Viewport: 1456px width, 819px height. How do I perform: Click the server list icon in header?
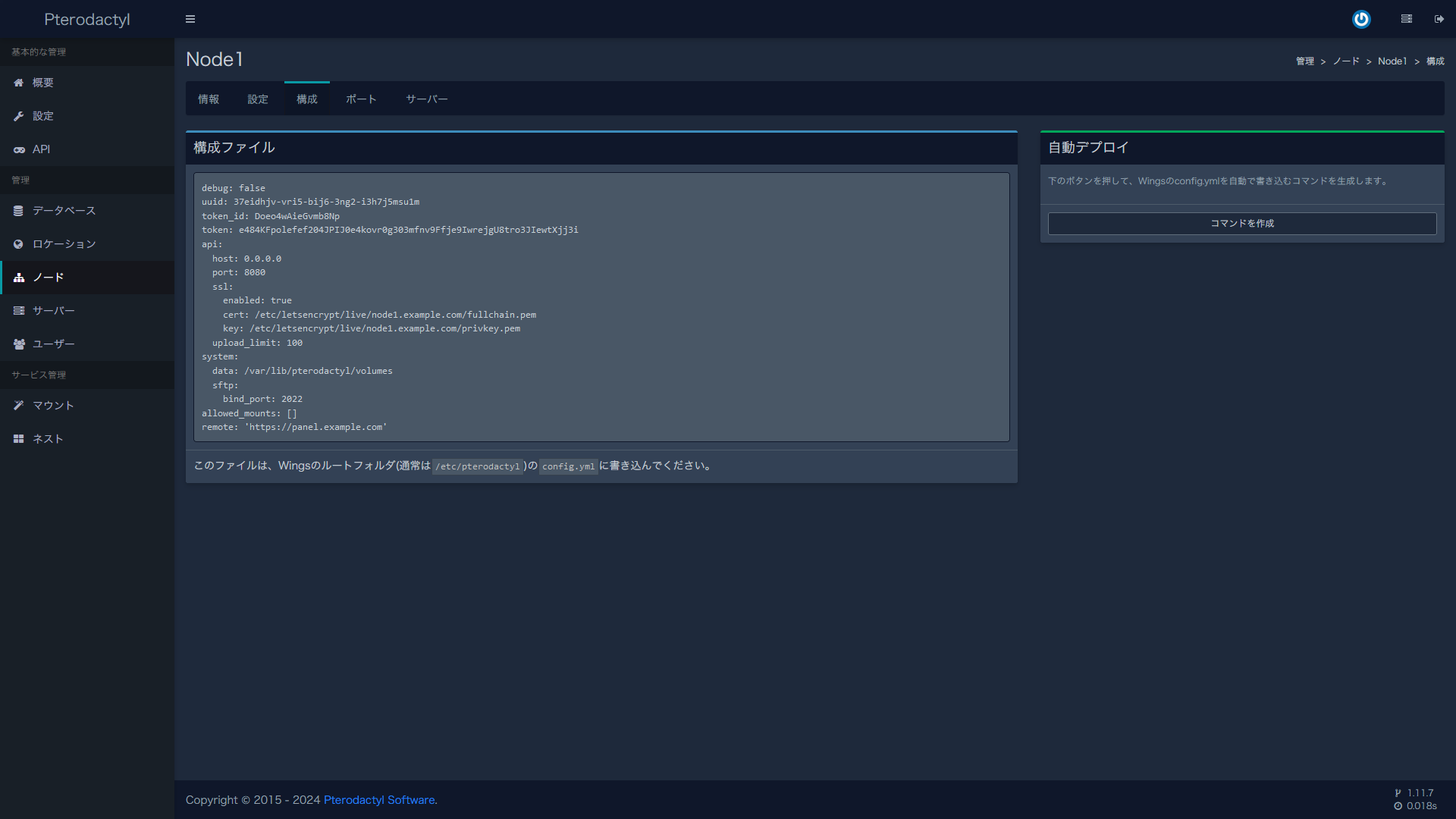(x=1407, y=19)
